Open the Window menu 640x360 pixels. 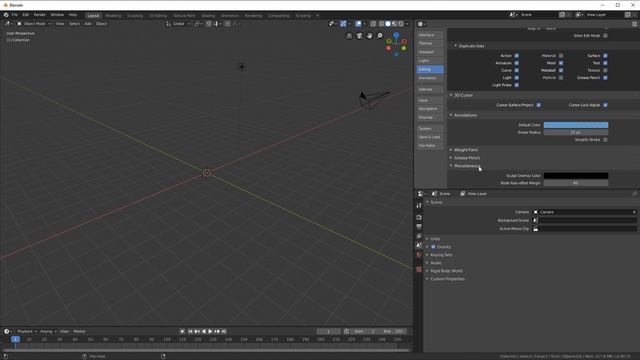57,15
